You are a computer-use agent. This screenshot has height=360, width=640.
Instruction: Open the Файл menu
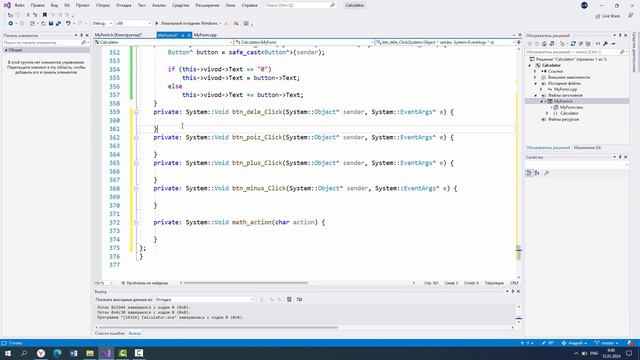[x=20, y=5]
